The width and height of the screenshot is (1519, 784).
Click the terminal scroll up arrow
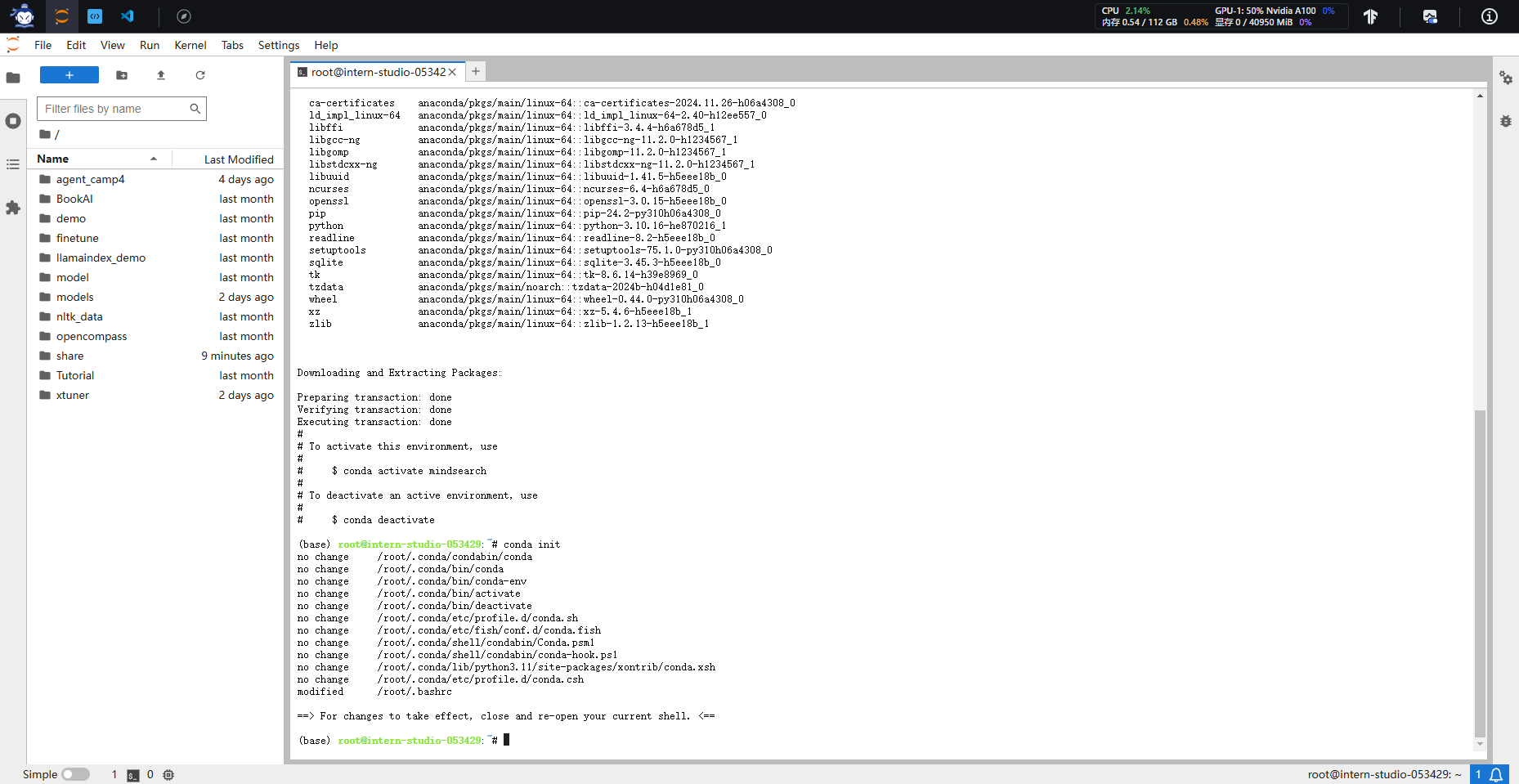tap(1480, 96)
